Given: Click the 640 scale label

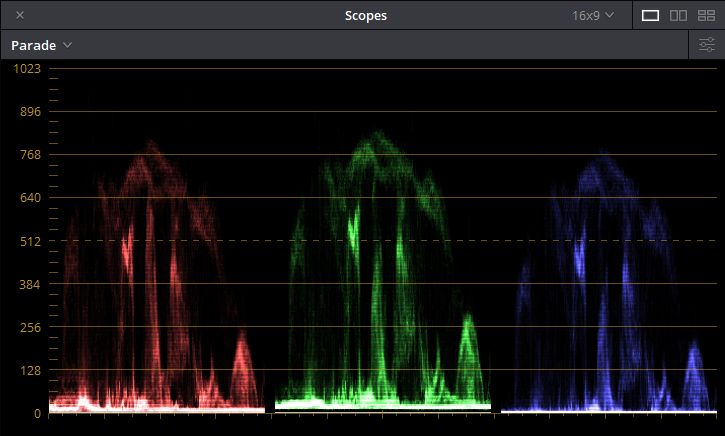Looking at the screenshot, I should (x=31, y=198).
